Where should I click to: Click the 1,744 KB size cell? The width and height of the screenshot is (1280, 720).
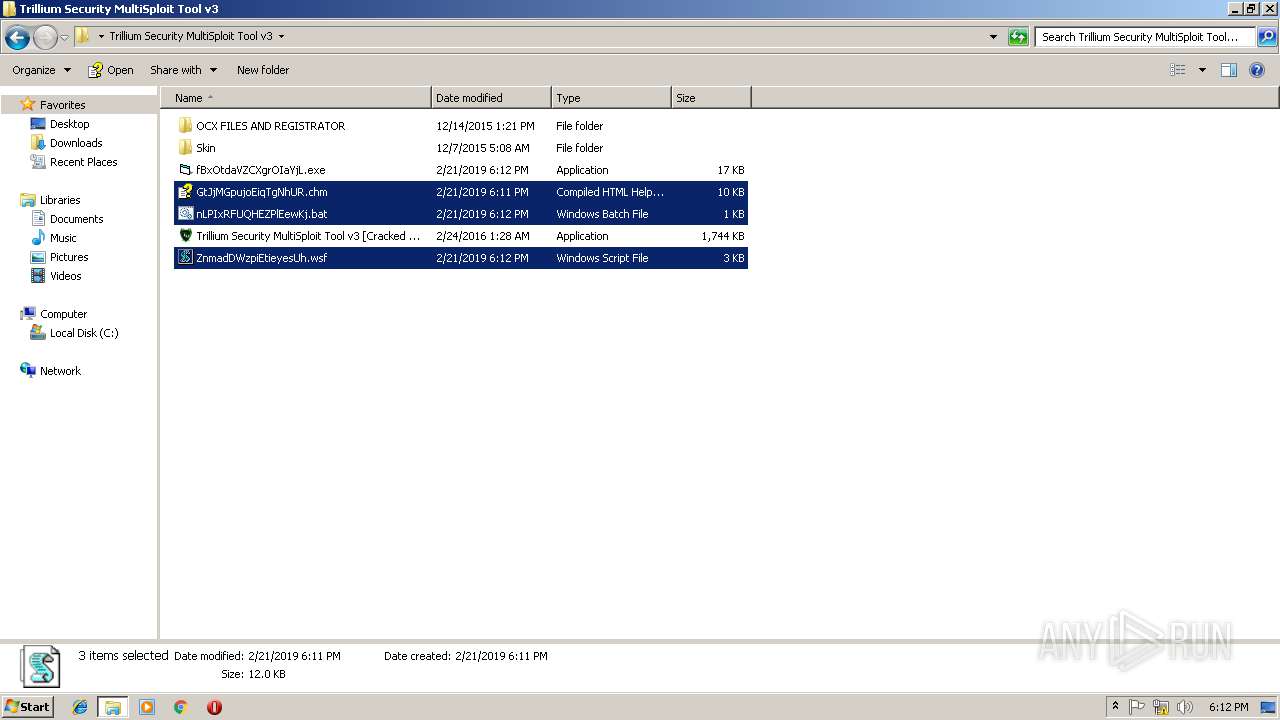[722, 236]
